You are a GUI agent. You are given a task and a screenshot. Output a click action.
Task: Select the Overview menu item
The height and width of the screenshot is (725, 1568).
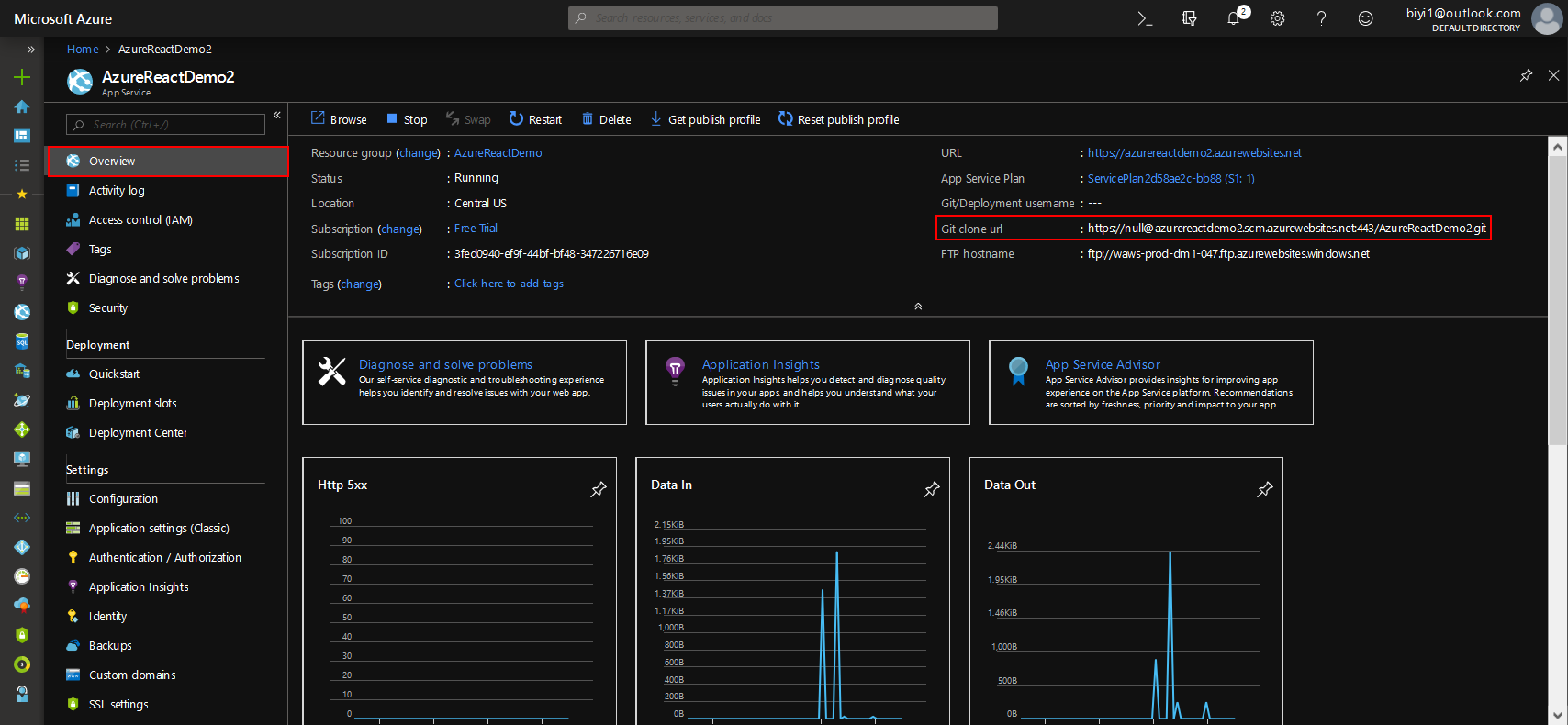point(167,161)
